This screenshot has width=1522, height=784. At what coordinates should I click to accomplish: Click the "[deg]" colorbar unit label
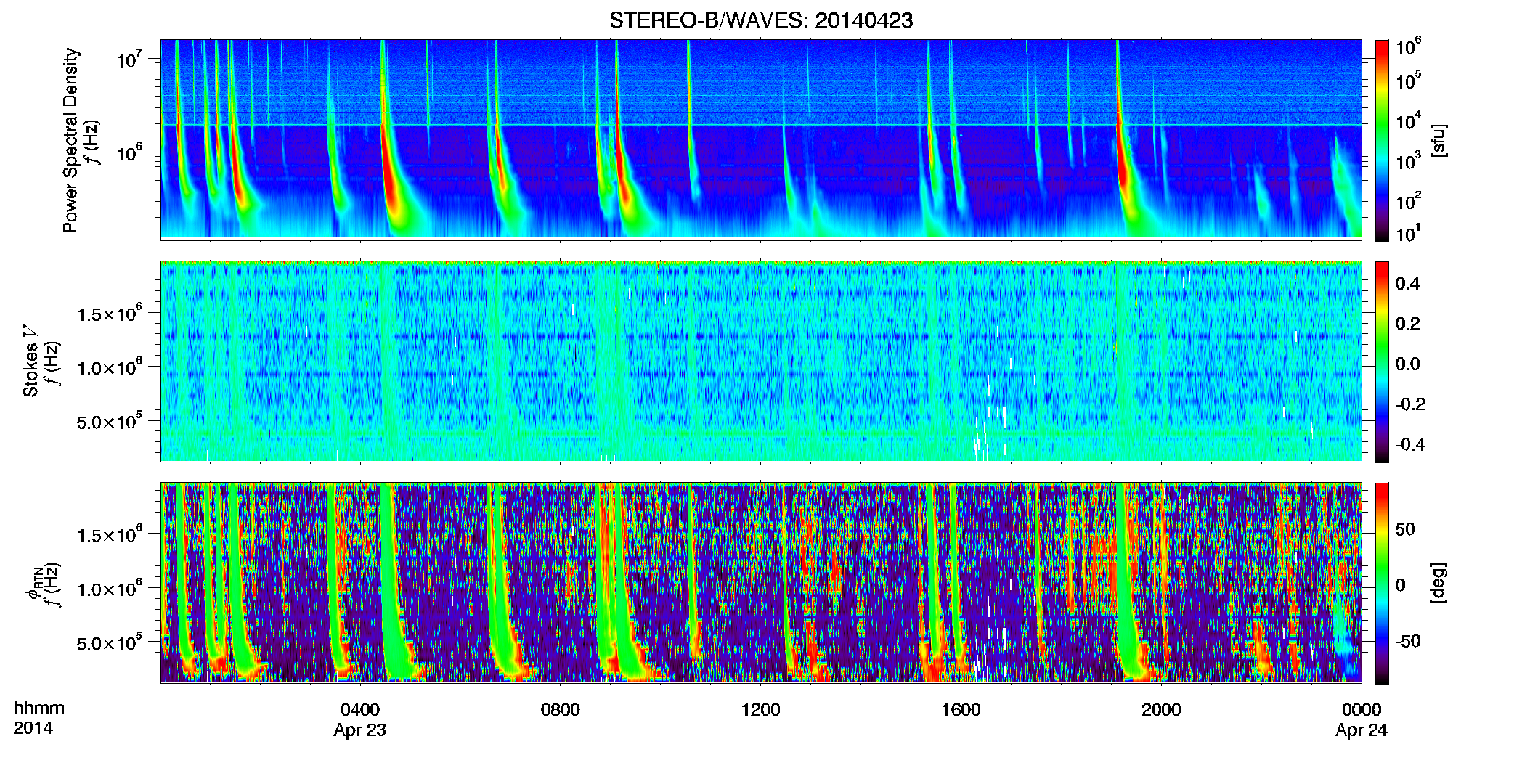tap(1438, 583)
